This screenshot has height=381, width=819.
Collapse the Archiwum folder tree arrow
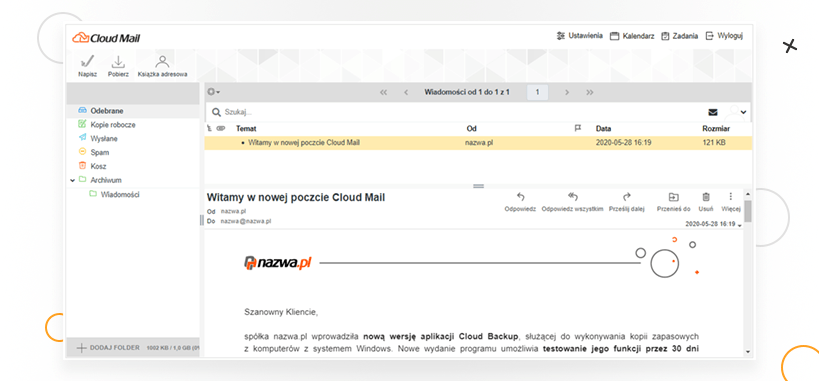pyautogui.click(x=72, y=180)
